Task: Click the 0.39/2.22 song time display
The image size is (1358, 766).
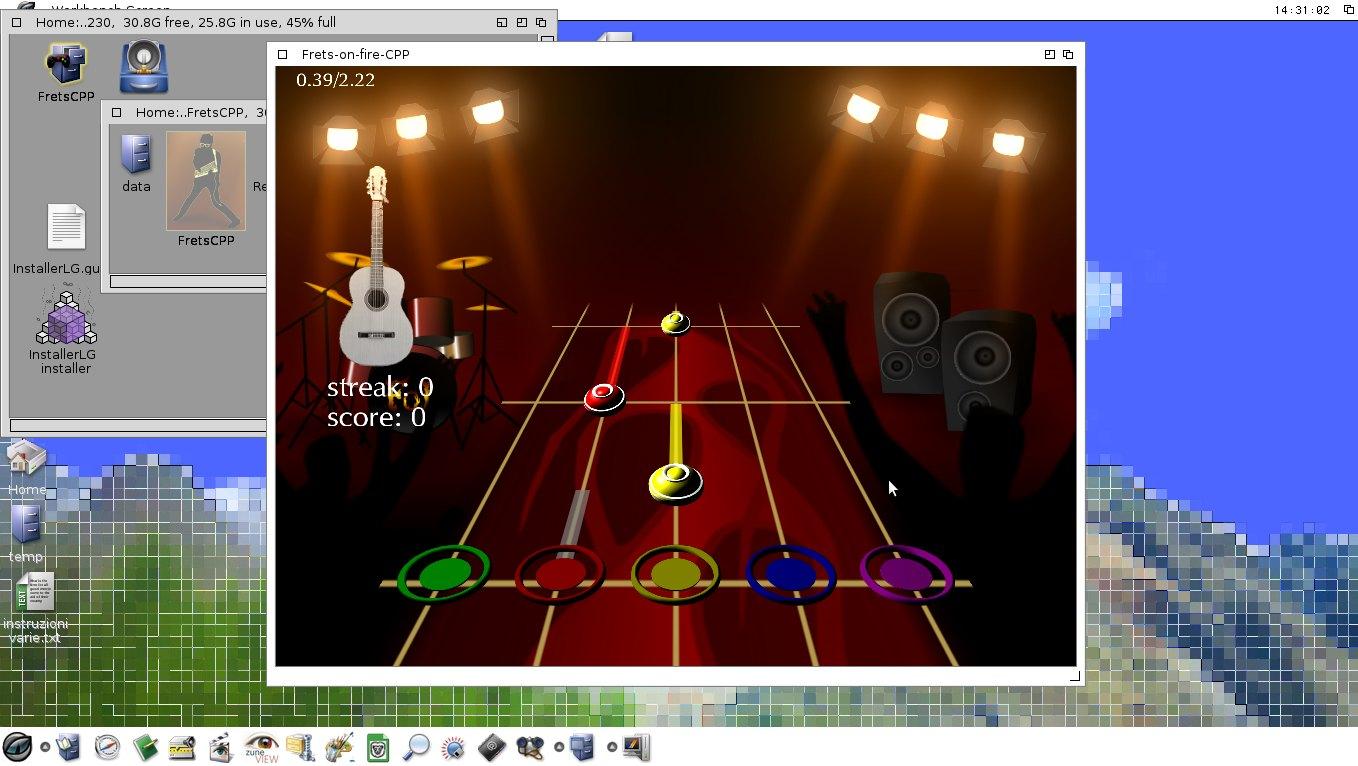Action: pyautogui.click(x=335, y=79)
